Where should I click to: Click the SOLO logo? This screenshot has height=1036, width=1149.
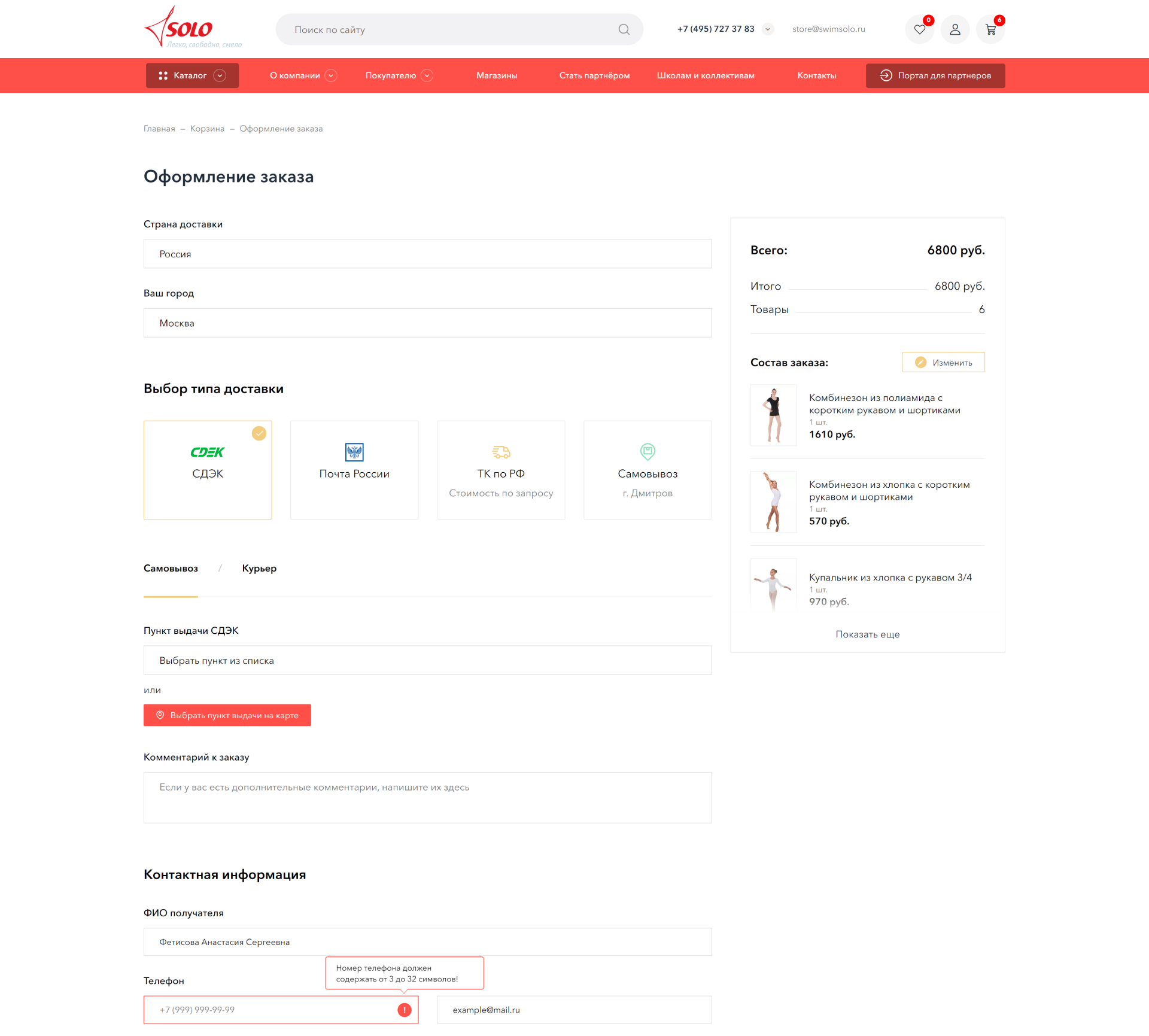[189, 28]
